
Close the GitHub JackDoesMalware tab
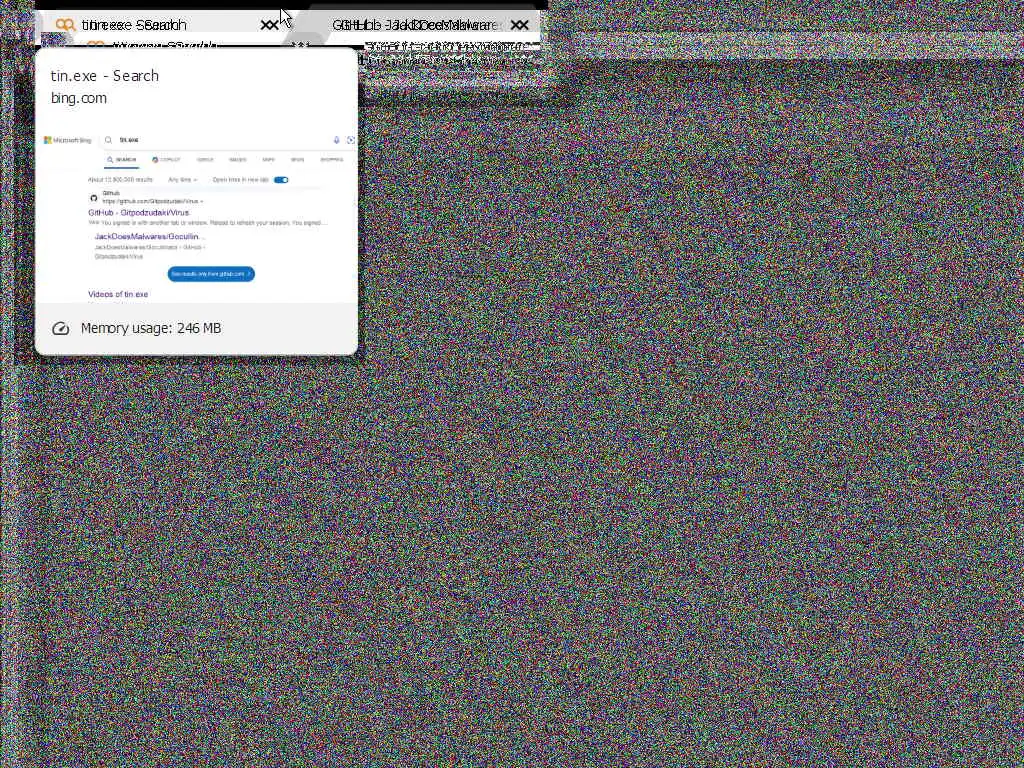520,25
